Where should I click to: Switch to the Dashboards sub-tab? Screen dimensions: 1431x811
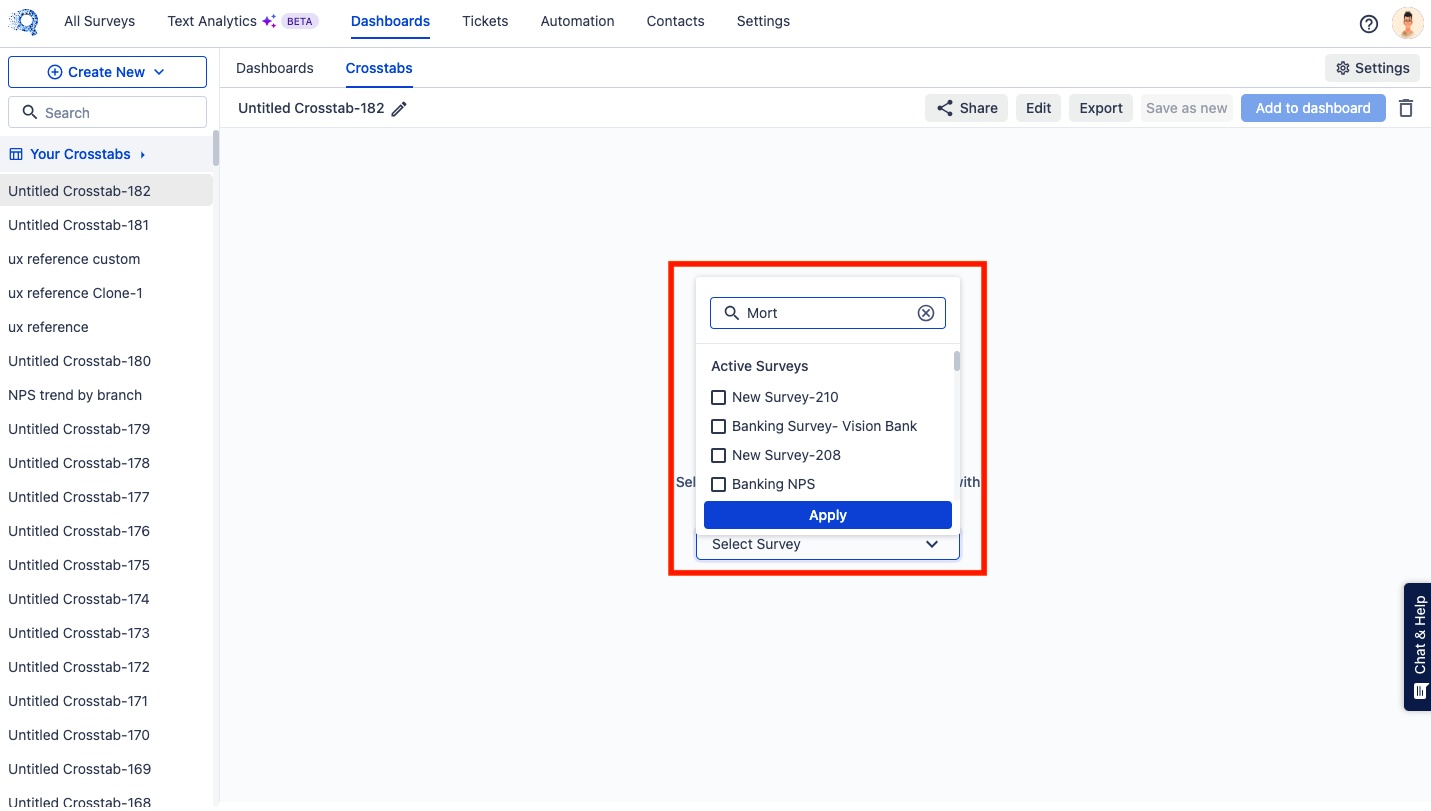(x=274, y=68)
